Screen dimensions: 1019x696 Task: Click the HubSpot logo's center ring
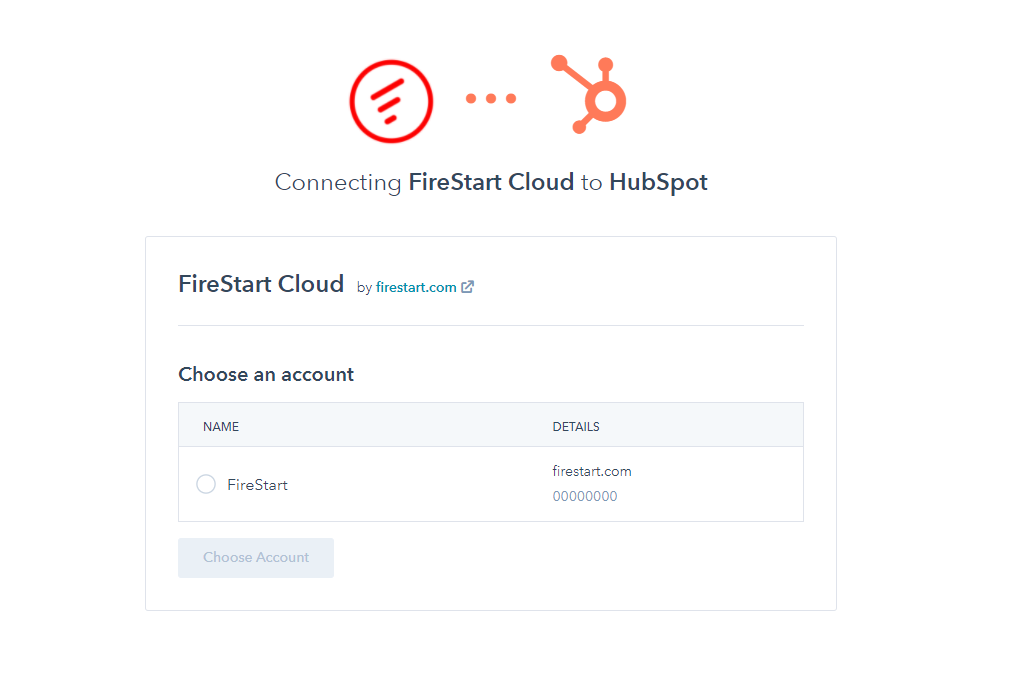(x=606, y=101)
